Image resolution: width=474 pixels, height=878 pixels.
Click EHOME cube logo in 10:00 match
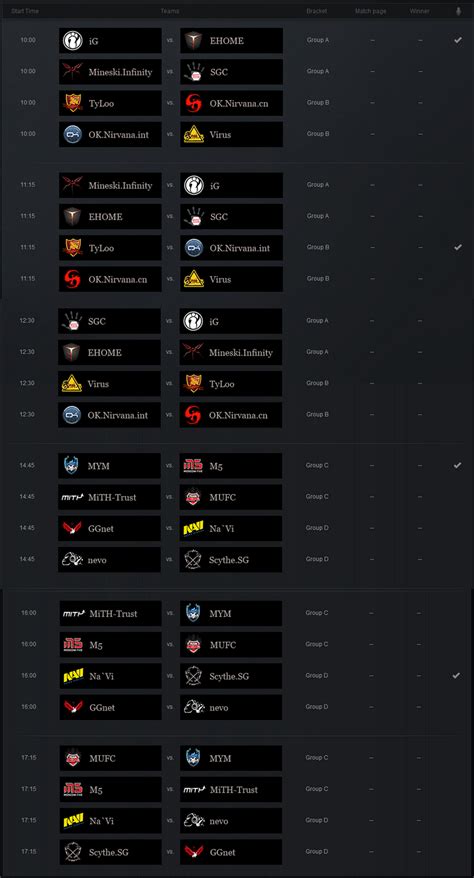pos(194,41)
